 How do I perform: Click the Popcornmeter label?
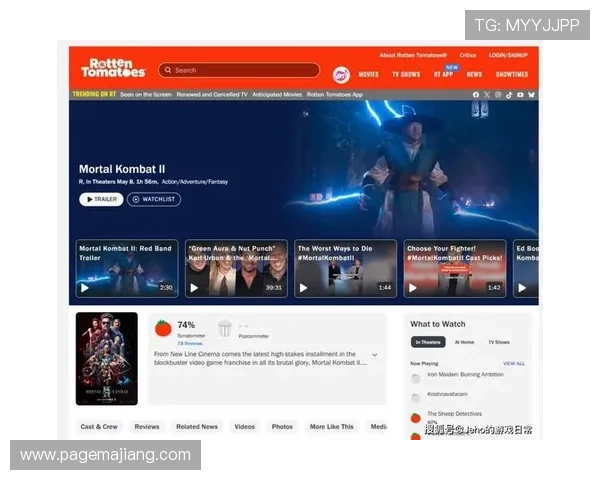[253, 336]
